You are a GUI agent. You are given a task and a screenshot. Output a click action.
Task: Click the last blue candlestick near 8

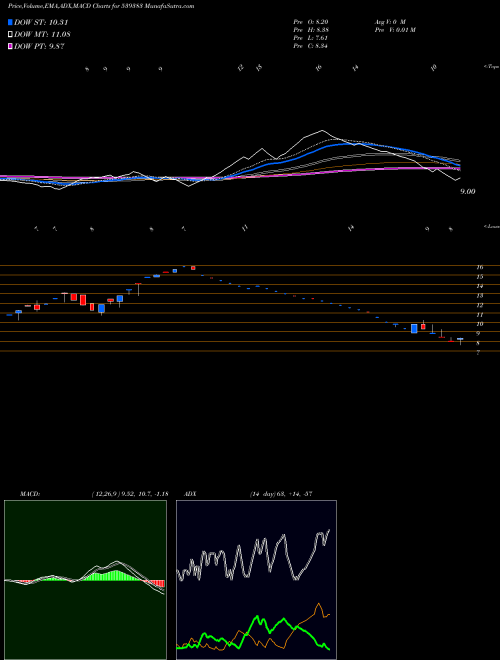460,339
